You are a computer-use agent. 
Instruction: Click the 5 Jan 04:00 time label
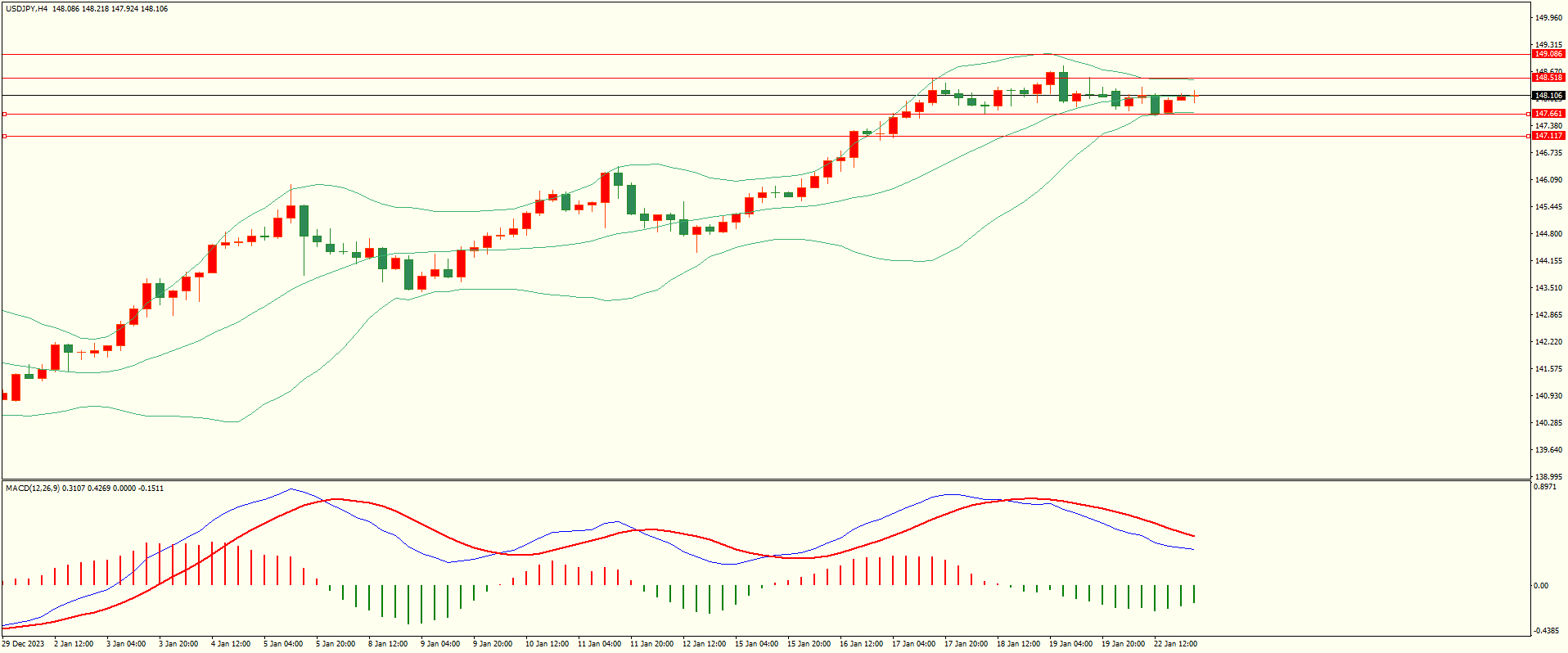coord(282,644)
